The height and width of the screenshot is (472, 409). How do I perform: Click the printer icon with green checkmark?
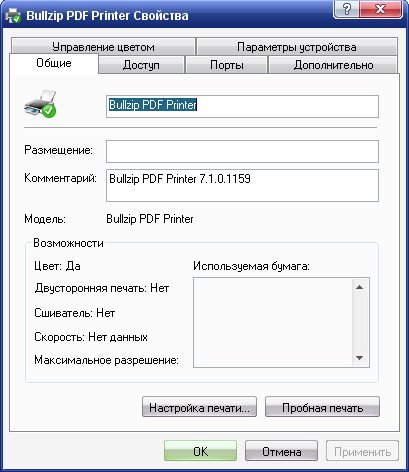tap(41, 104)
